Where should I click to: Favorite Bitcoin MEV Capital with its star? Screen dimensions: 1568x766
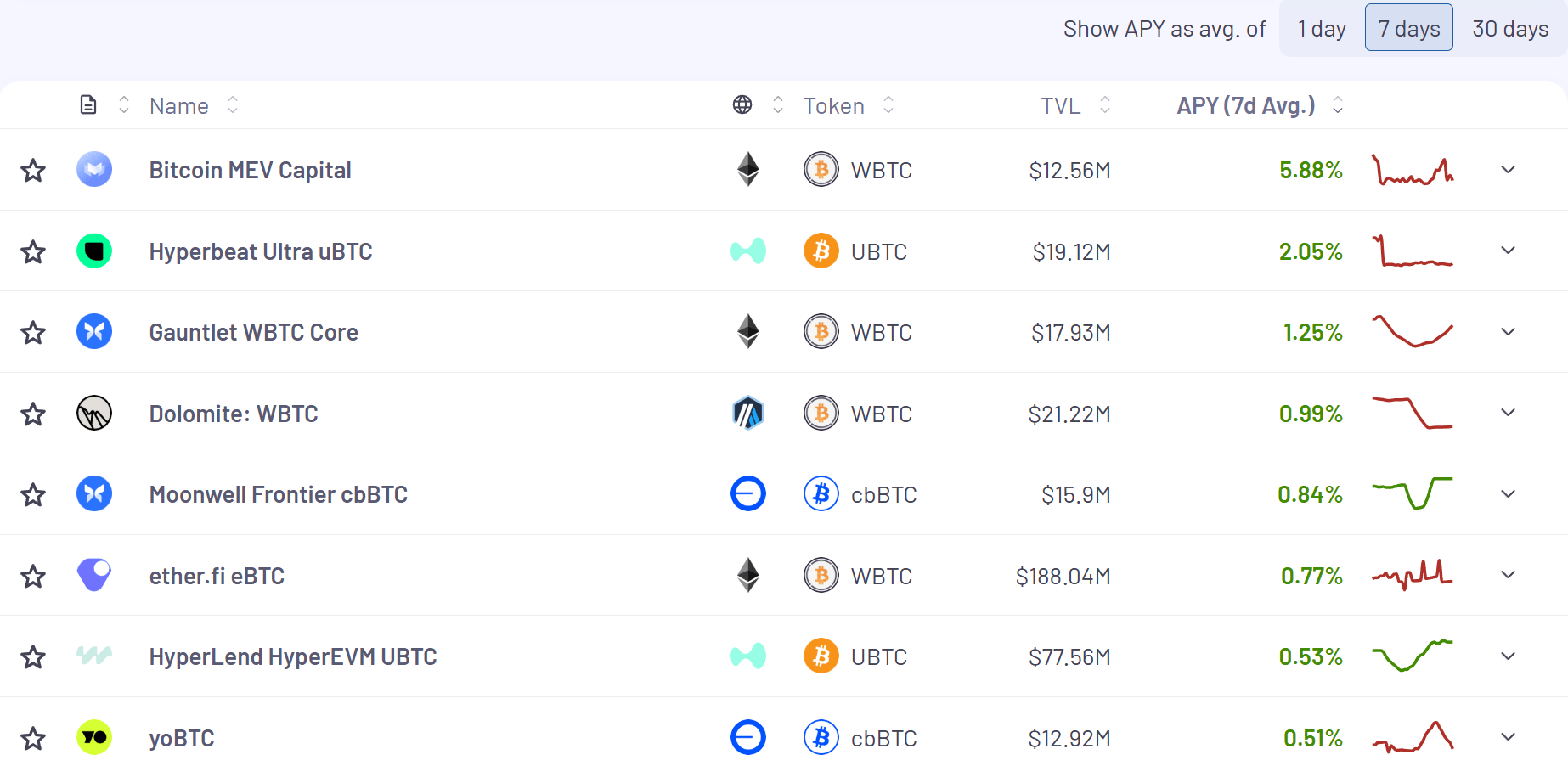coord(33,170)
